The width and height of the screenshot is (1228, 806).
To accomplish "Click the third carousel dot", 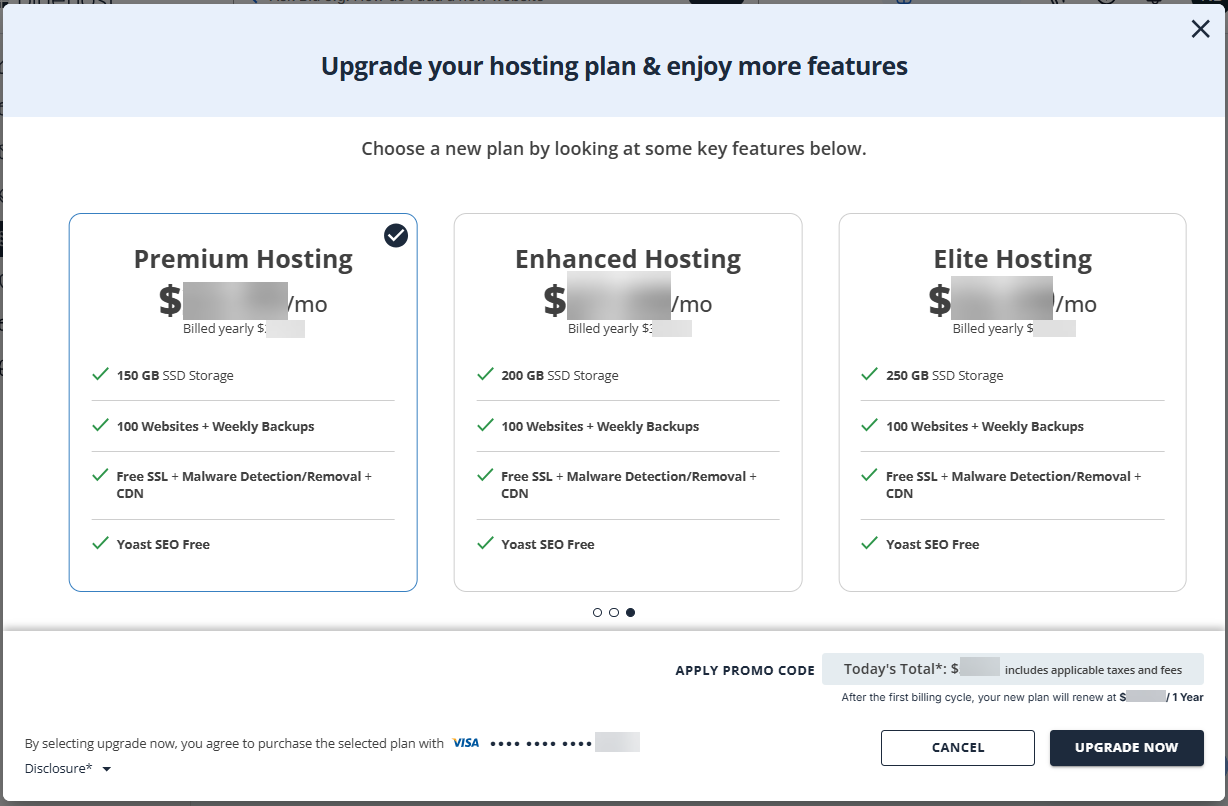I will 631,612.
